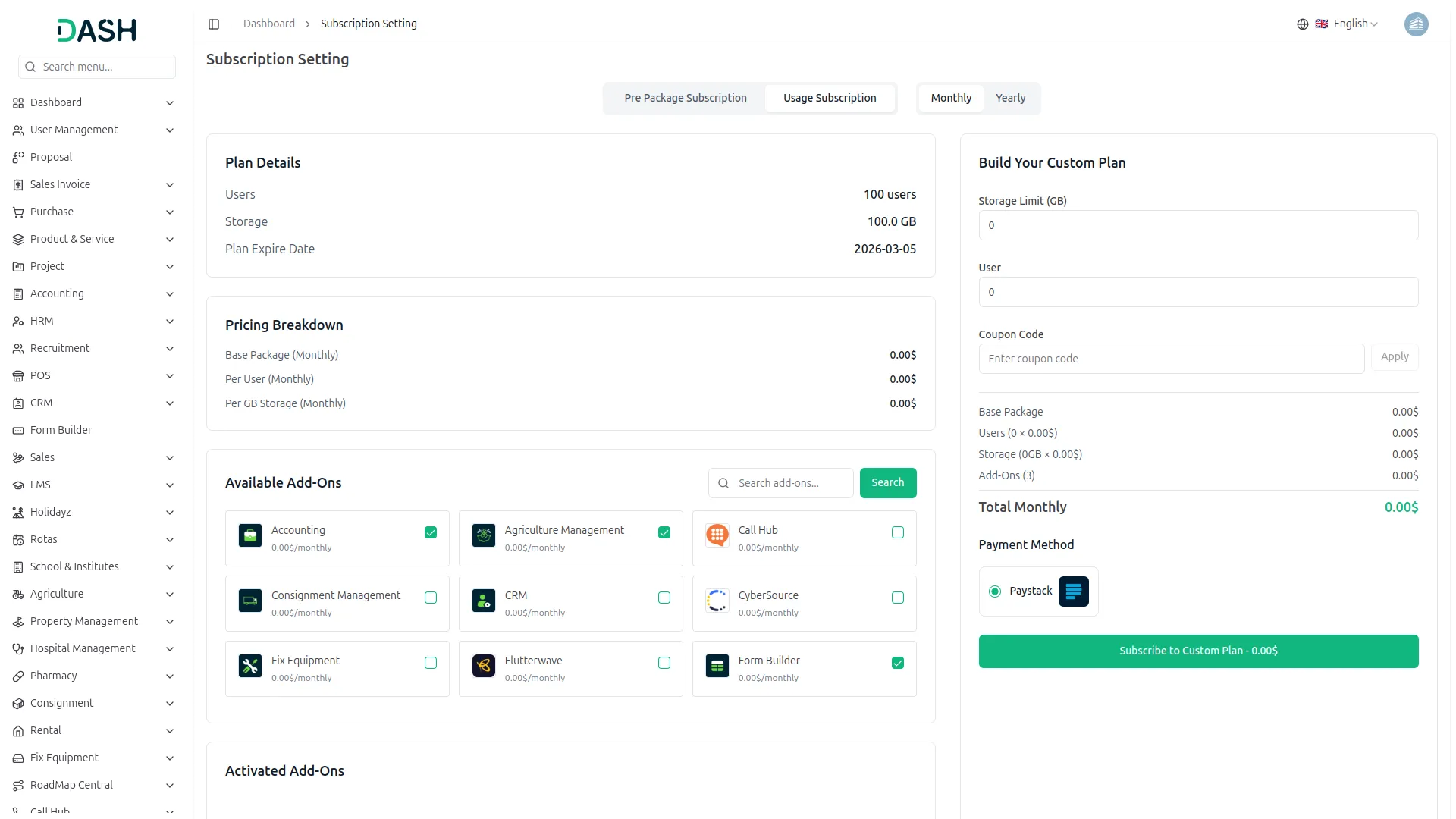
Task: Go to Dashboard breadcrumb link
Action: click(269, 24)
